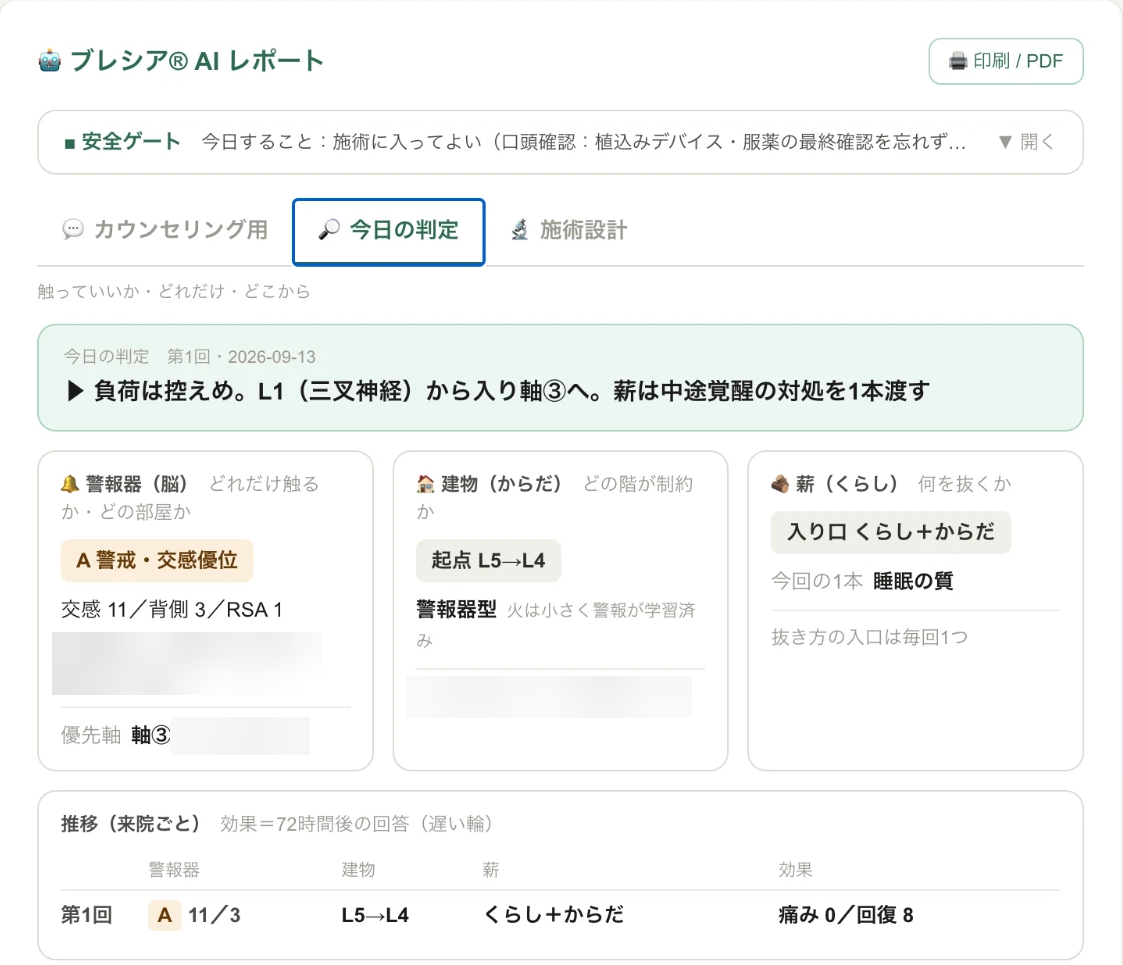The height and width of the screenshot is (965, 1123).
Task: Click the firewood icon beside 薪（くらし）
Action: [x=780, y=484]
